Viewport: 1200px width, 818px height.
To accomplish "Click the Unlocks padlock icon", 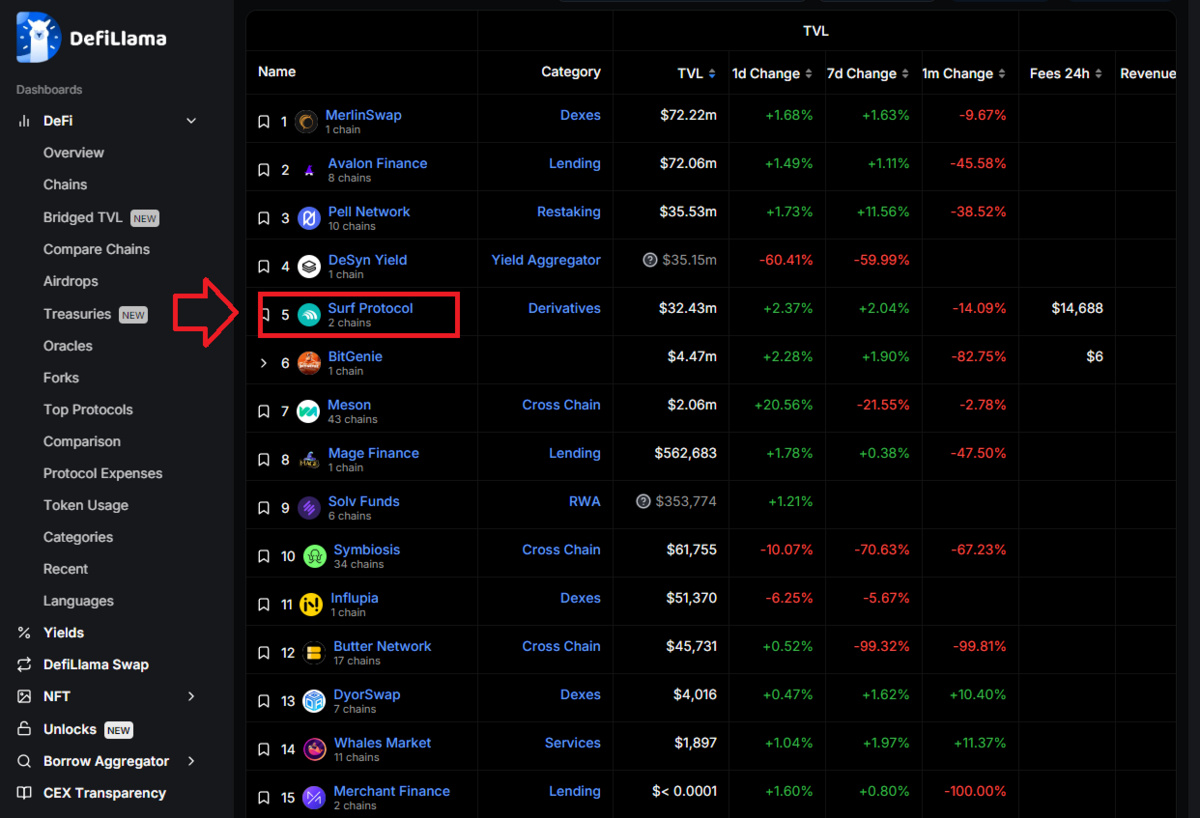I will pyautogui.click(x=24, y=729).
